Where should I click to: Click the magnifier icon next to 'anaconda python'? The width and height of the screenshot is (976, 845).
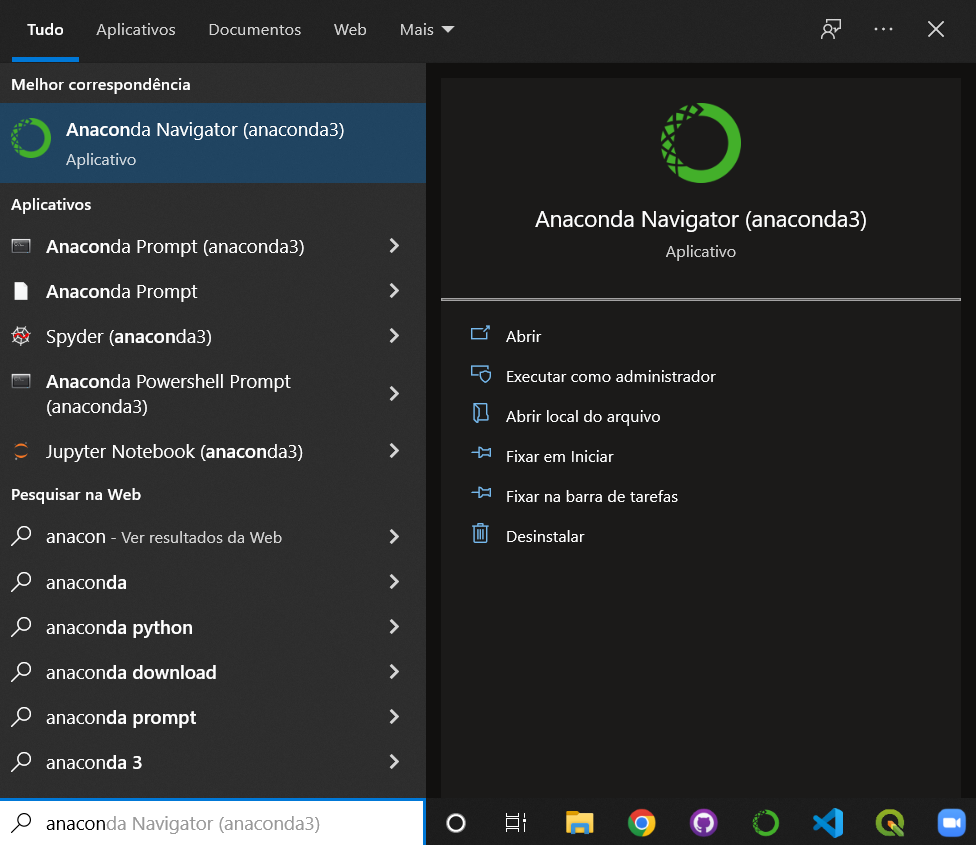click(21, 627)
